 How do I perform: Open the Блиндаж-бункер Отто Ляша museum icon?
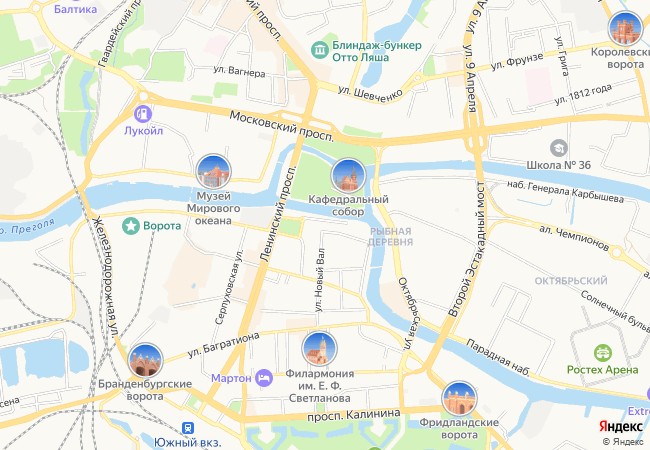coord(320,51)
